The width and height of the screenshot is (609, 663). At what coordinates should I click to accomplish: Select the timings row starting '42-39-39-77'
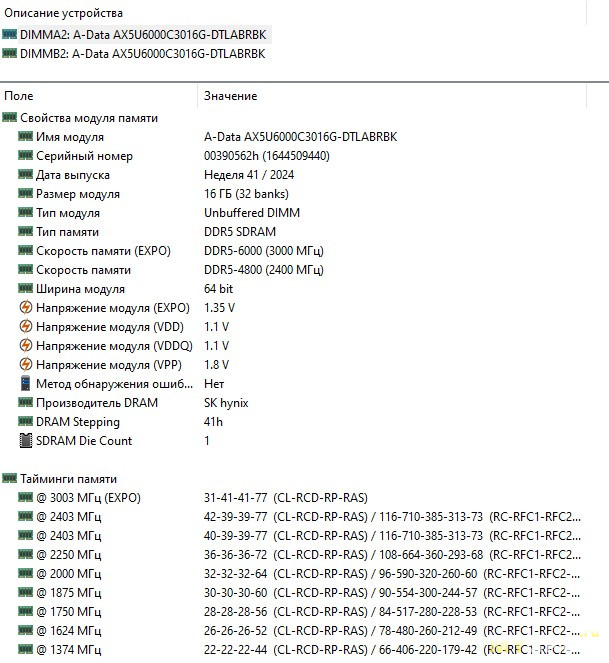392,517
